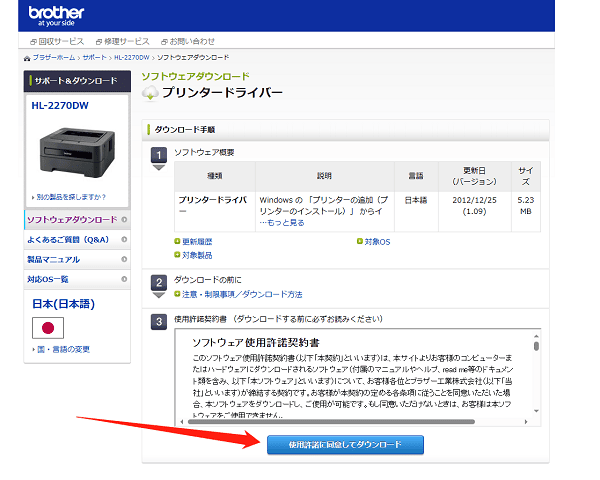Go to サポート breadcrumb link
Viewport: 600px width, 480px height.
coord(95,57)
